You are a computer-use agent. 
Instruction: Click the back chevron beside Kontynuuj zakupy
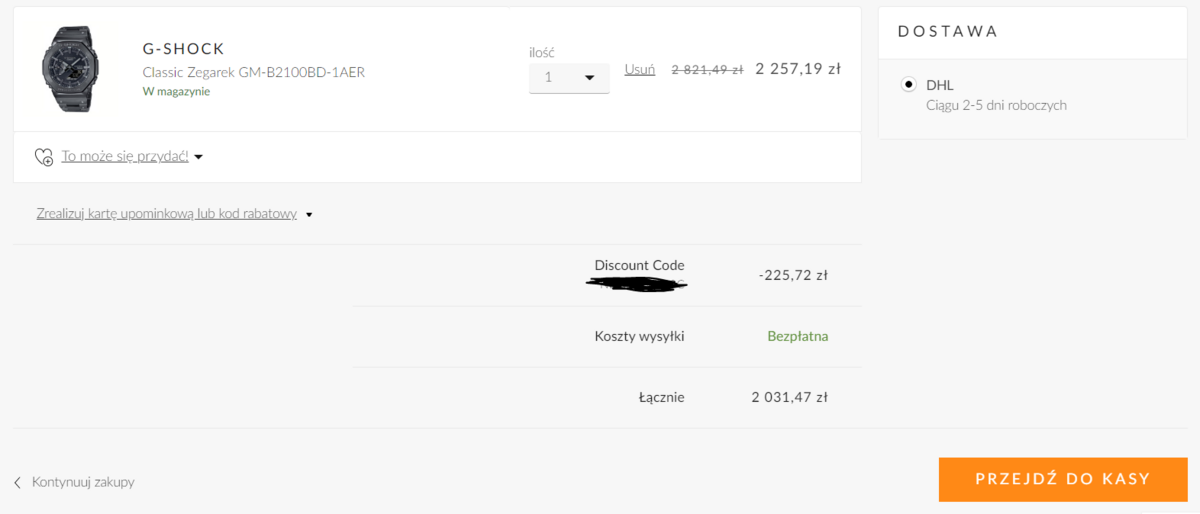click(x=18, y=483)
